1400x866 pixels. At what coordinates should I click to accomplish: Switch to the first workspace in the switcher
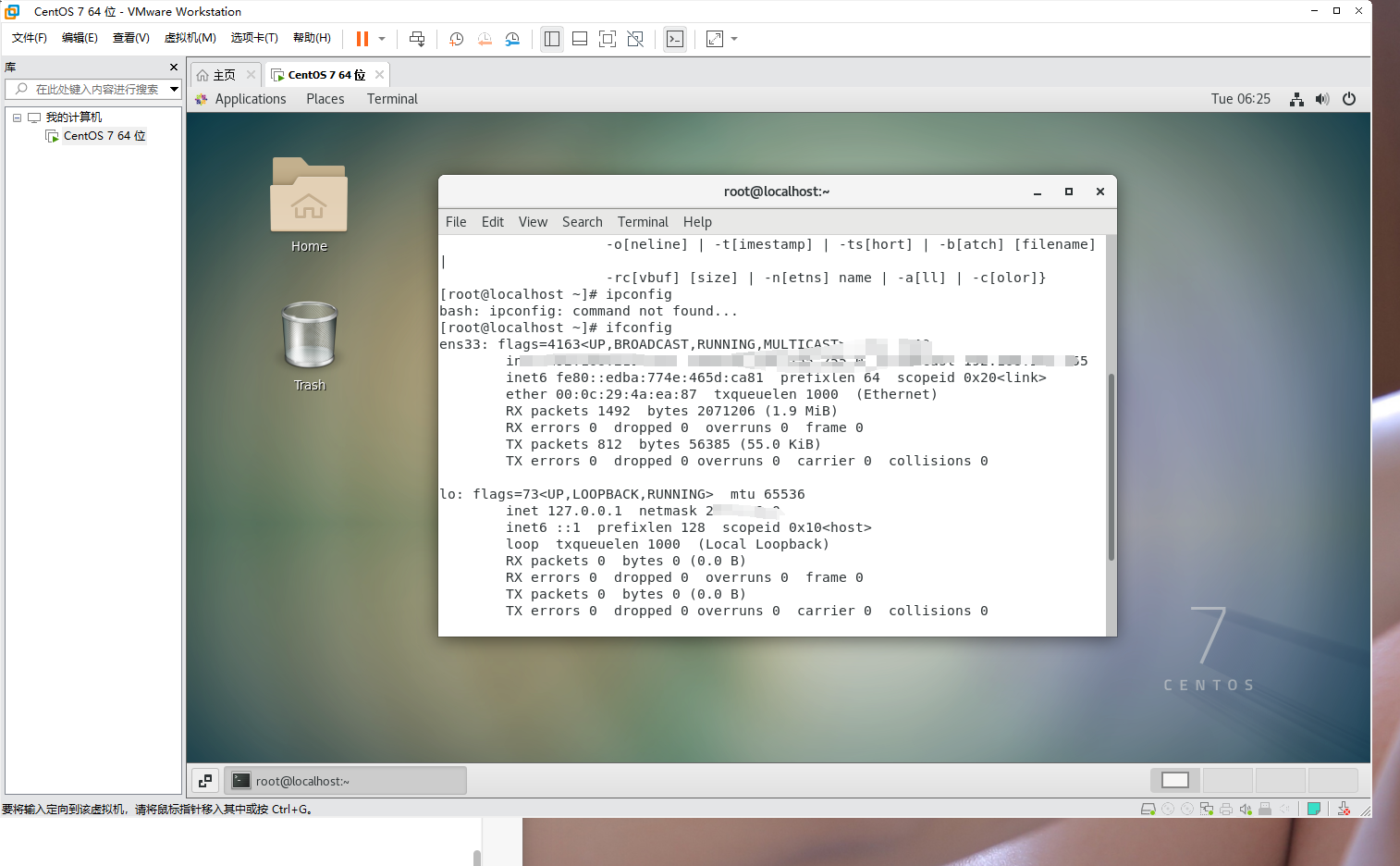tap(1175, 780)
